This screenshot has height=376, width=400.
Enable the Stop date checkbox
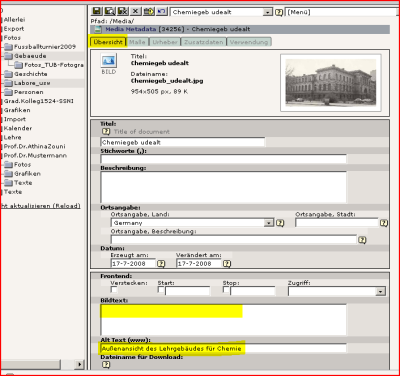226,290
